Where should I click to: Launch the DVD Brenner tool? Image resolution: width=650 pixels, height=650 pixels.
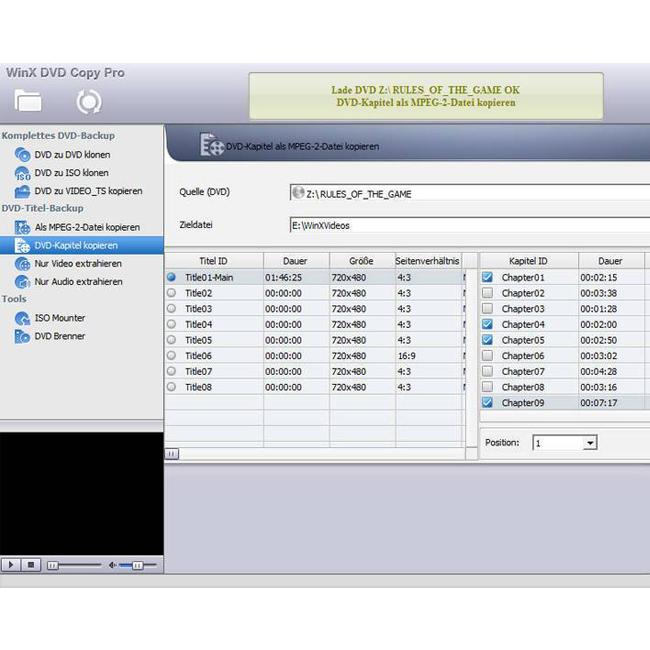60,336
